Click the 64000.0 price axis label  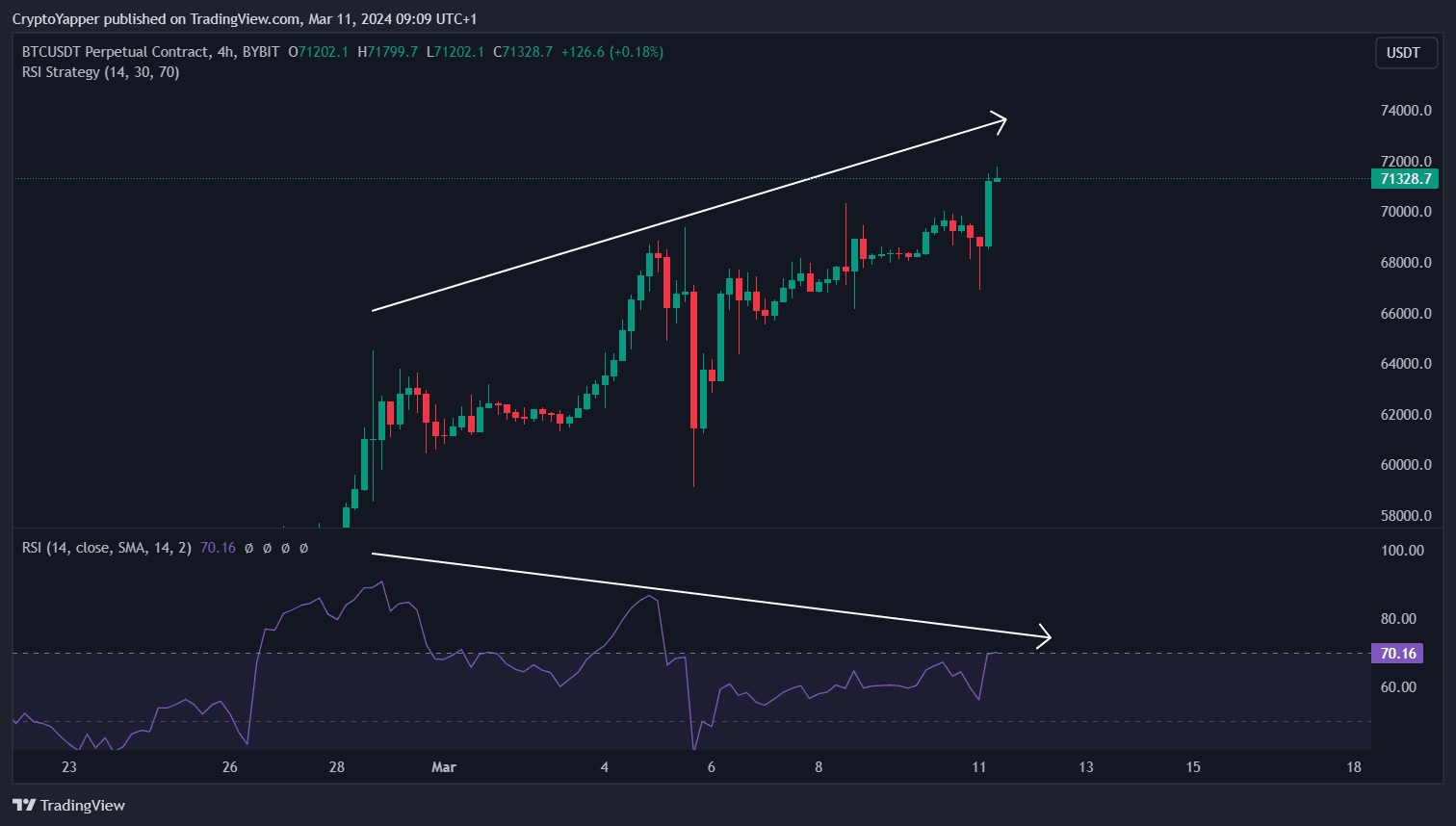(x=1406, y=364)
